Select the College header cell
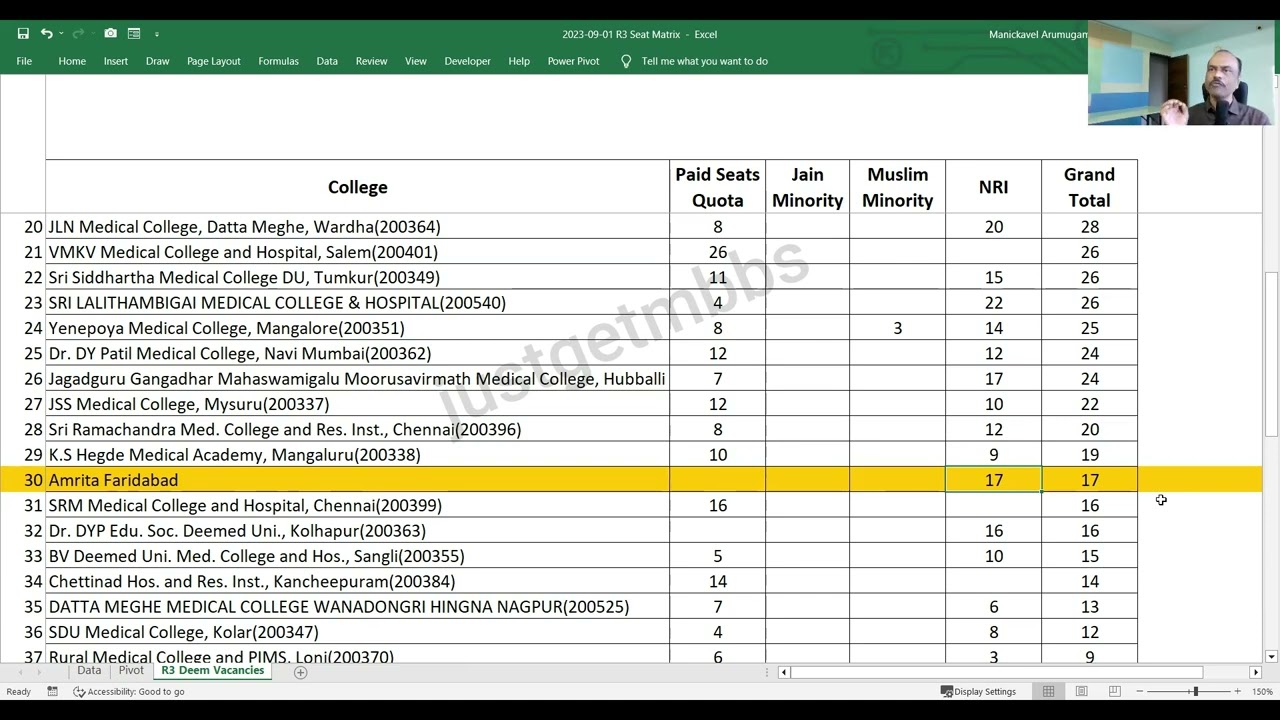Viewport: 1280px width, 720px height. 357,187
